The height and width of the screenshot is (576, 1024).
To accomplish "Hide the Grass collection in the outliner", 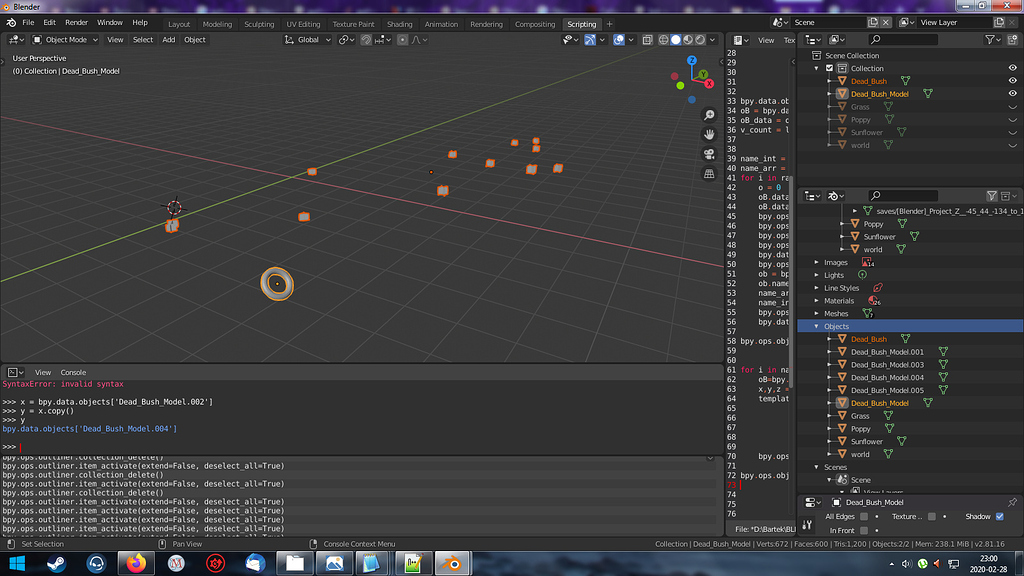I will [1011, 106].
